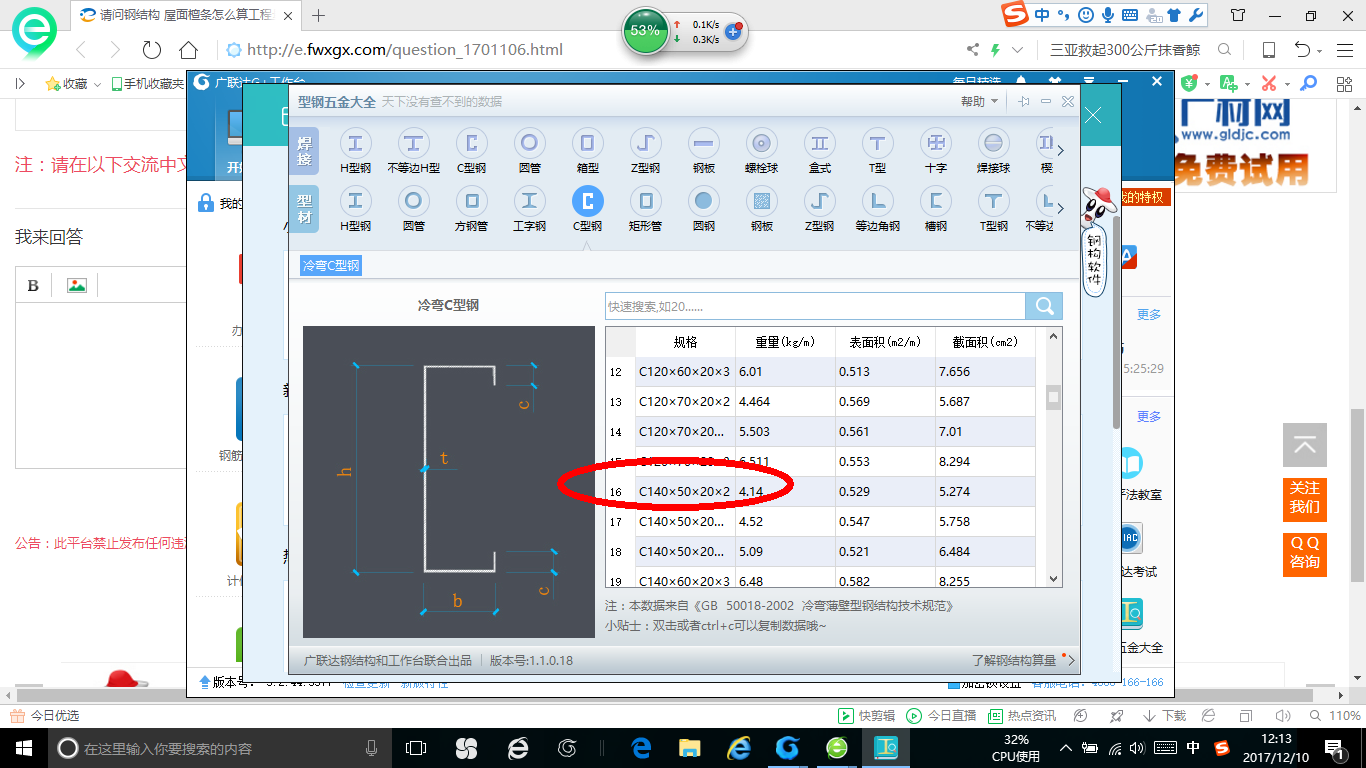Image resolution: width=1366 pixels, height=768 pixels.
Task: Apply bold in the answer editor toolbar
Action: point(33,285)
